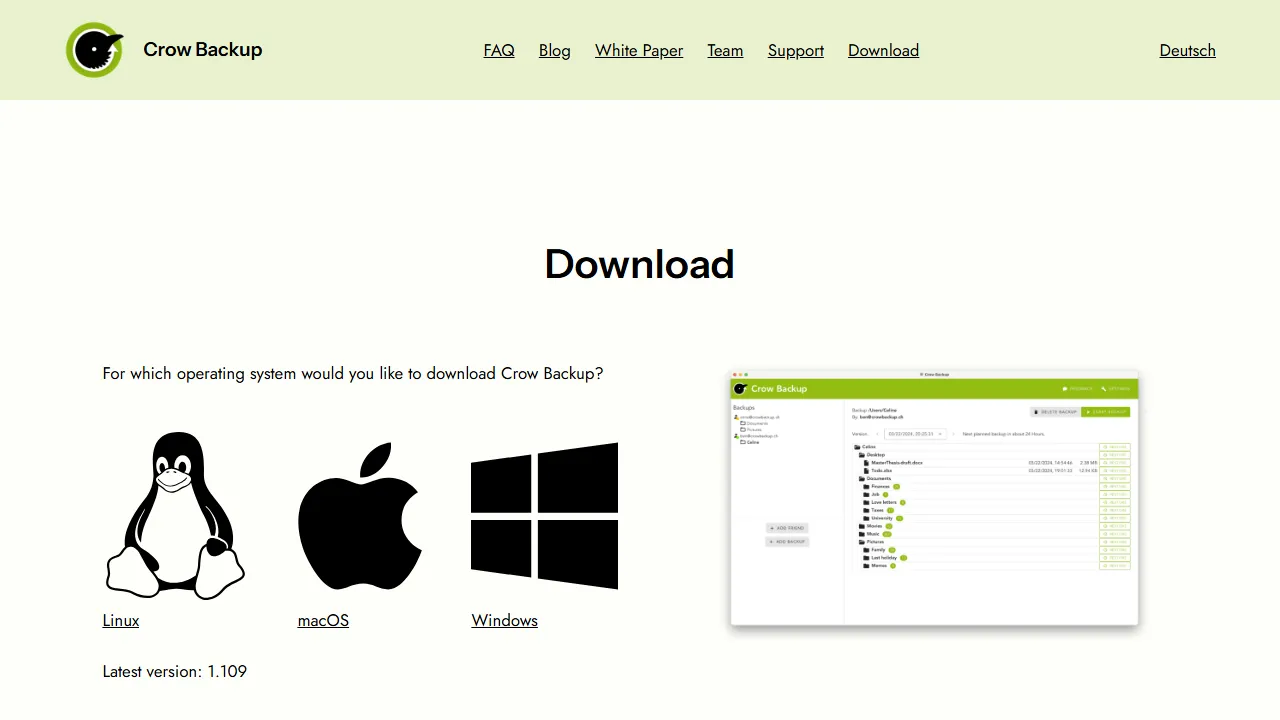Select the Linux penguin download icon
1280x720 pixels.
pos(175,516)
